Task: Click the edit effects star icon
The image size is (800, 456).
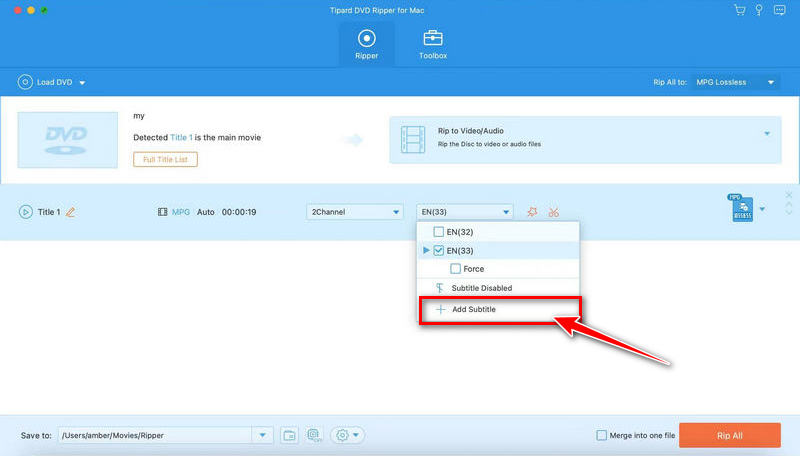Action: click(532, 212)
